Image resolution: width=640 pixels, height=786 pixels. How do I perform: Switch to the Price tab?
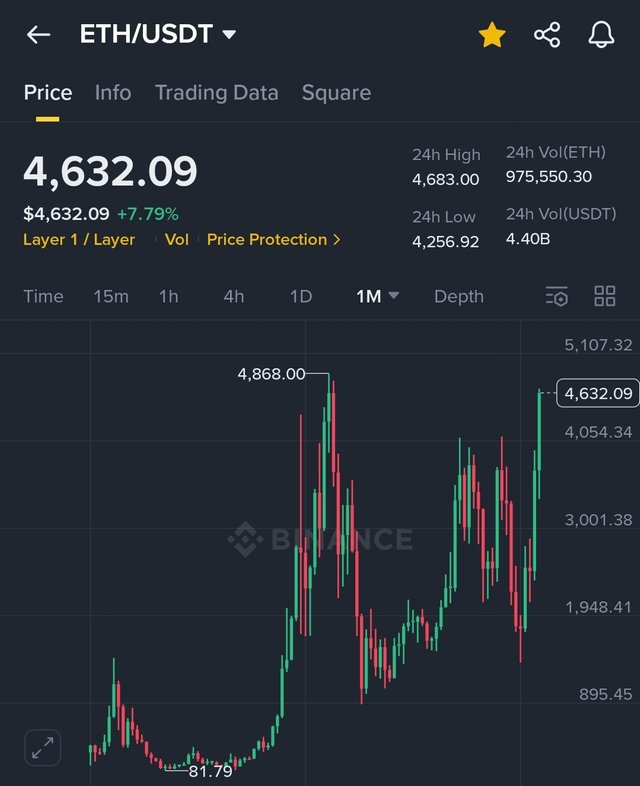48,93
